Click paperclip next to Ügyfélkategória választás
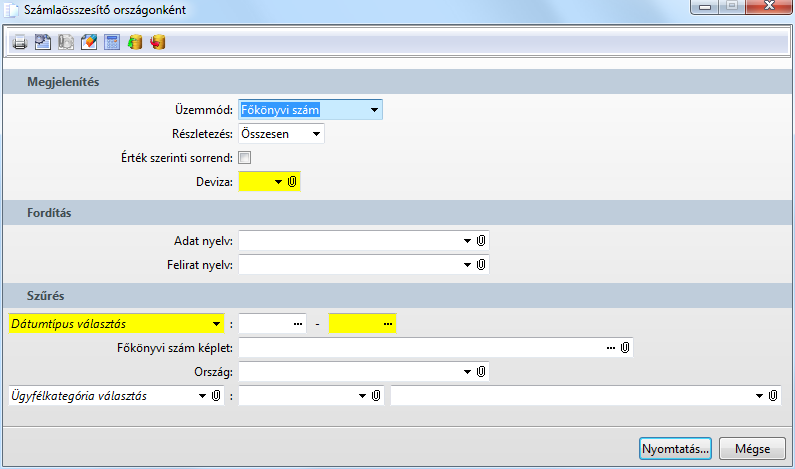The width and height of the screenshot is (795, 469). tap(216, 395)
